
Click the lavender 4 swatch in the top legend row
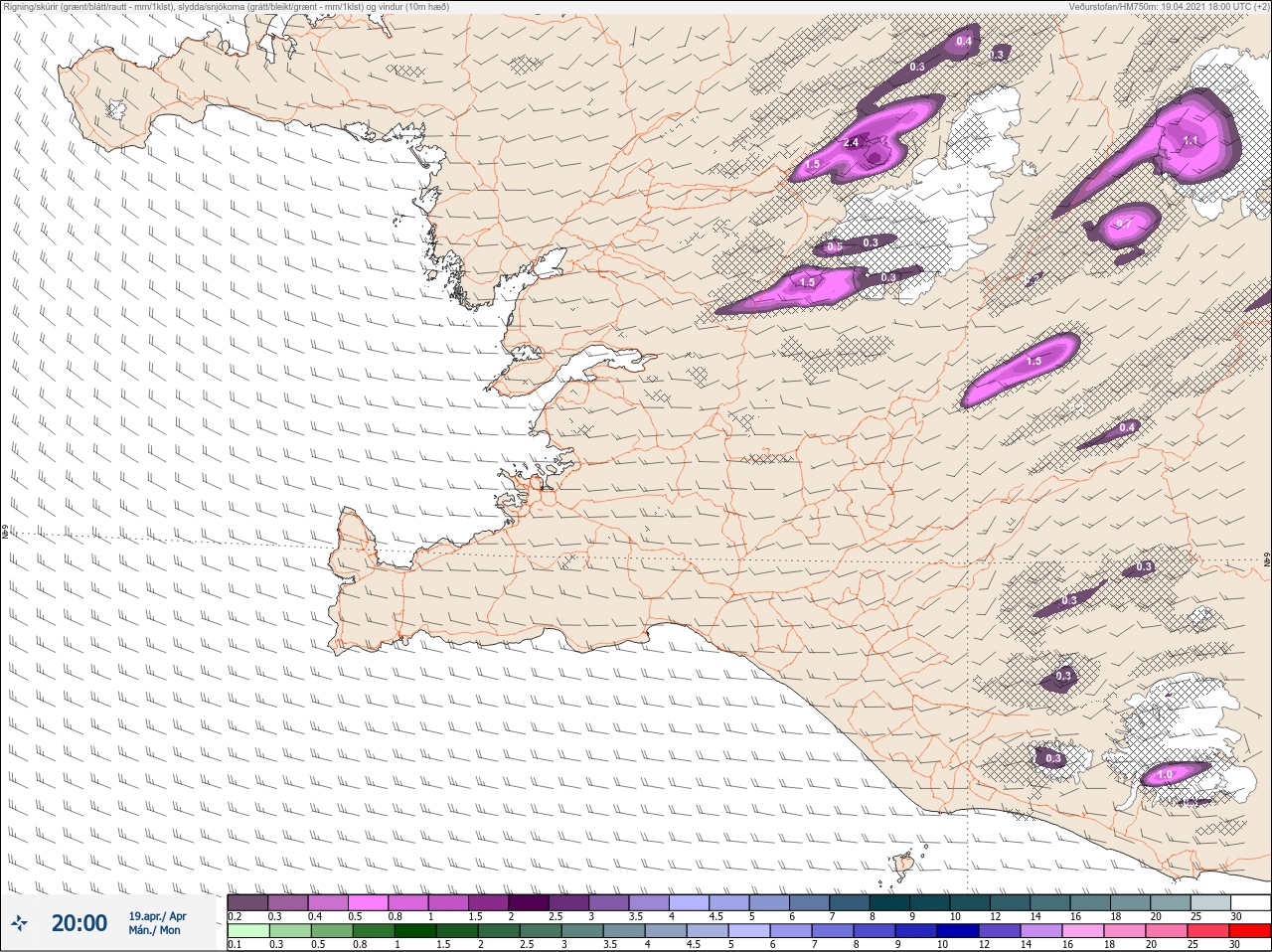pos(691,901)
